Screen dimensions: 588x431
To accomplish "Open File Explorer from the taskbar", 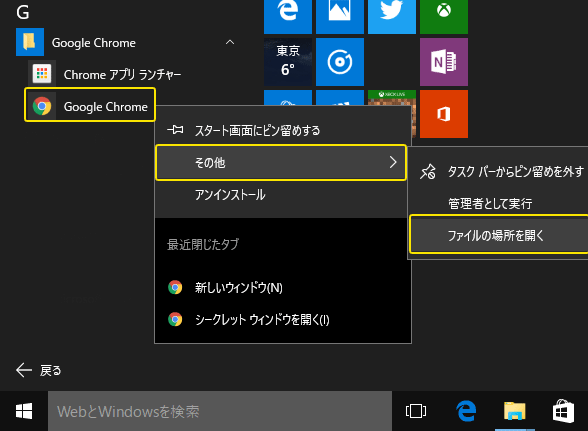I will [514, 411].
